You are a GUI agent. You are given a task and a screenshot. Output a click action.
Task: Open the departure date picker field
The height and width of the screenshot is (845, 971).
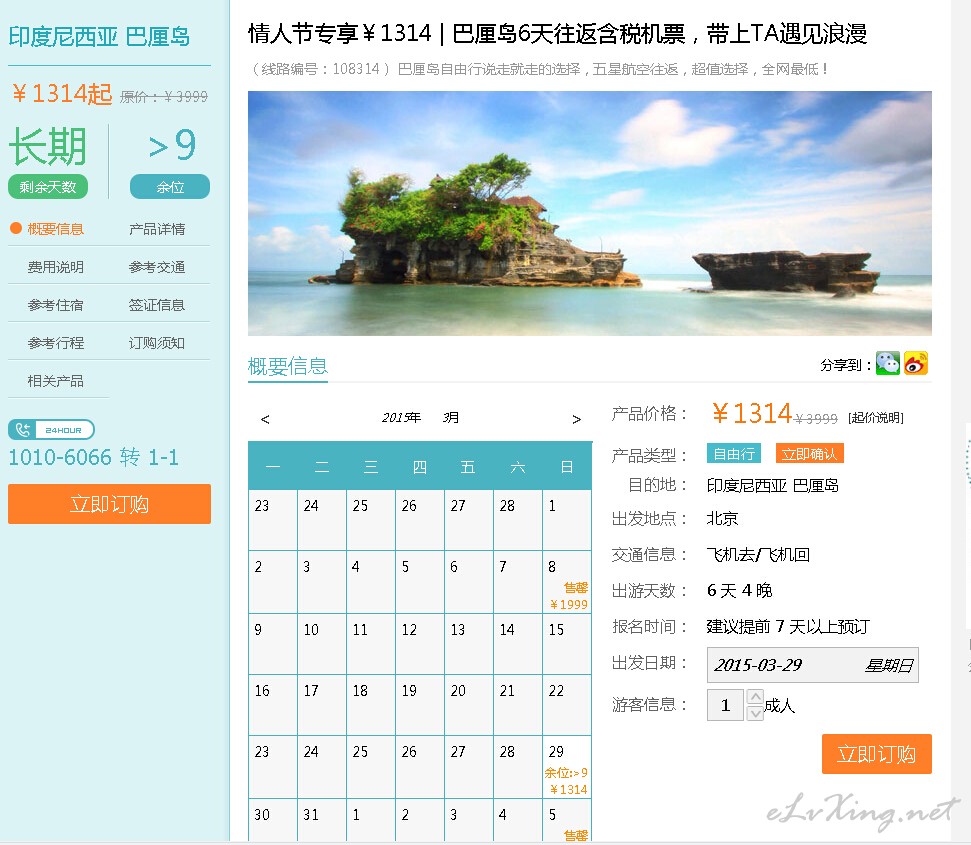(x=812, y=665)
